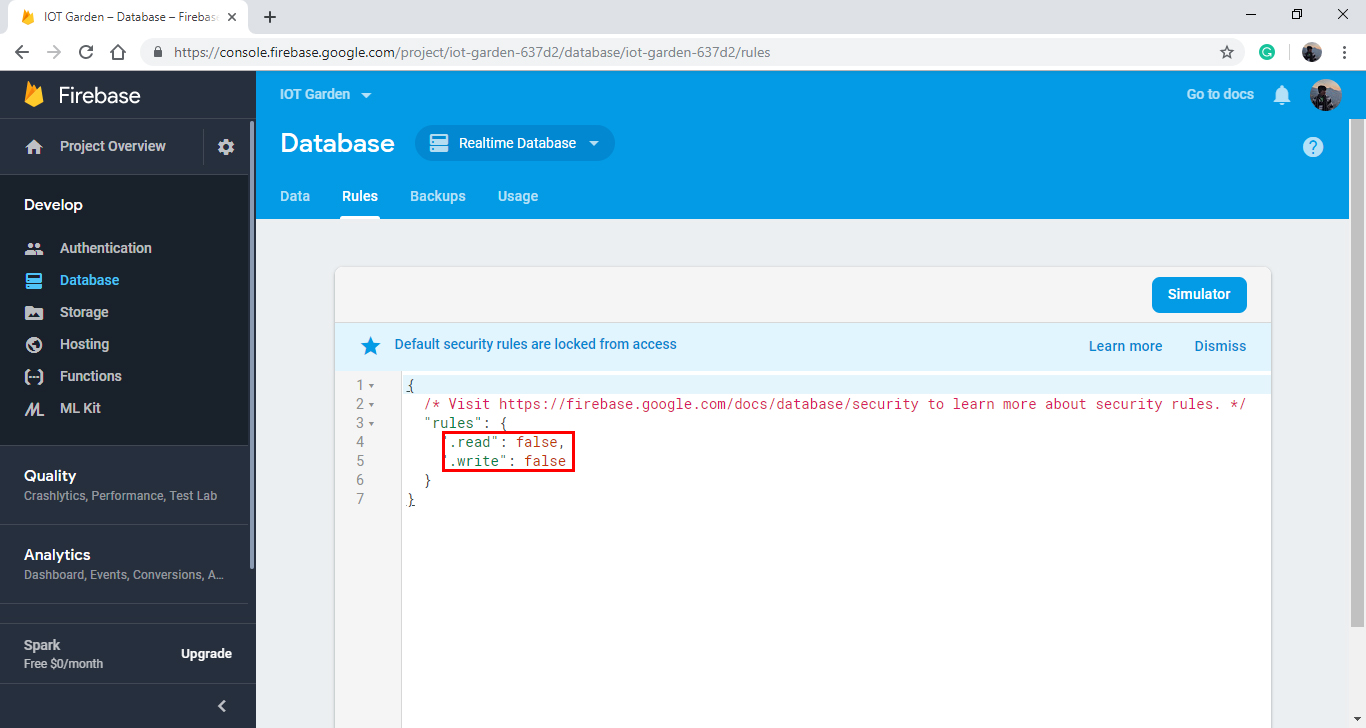This screenshot has height=728, width=1366.
Task: Go forward in browser
Action: pos(54,52)
